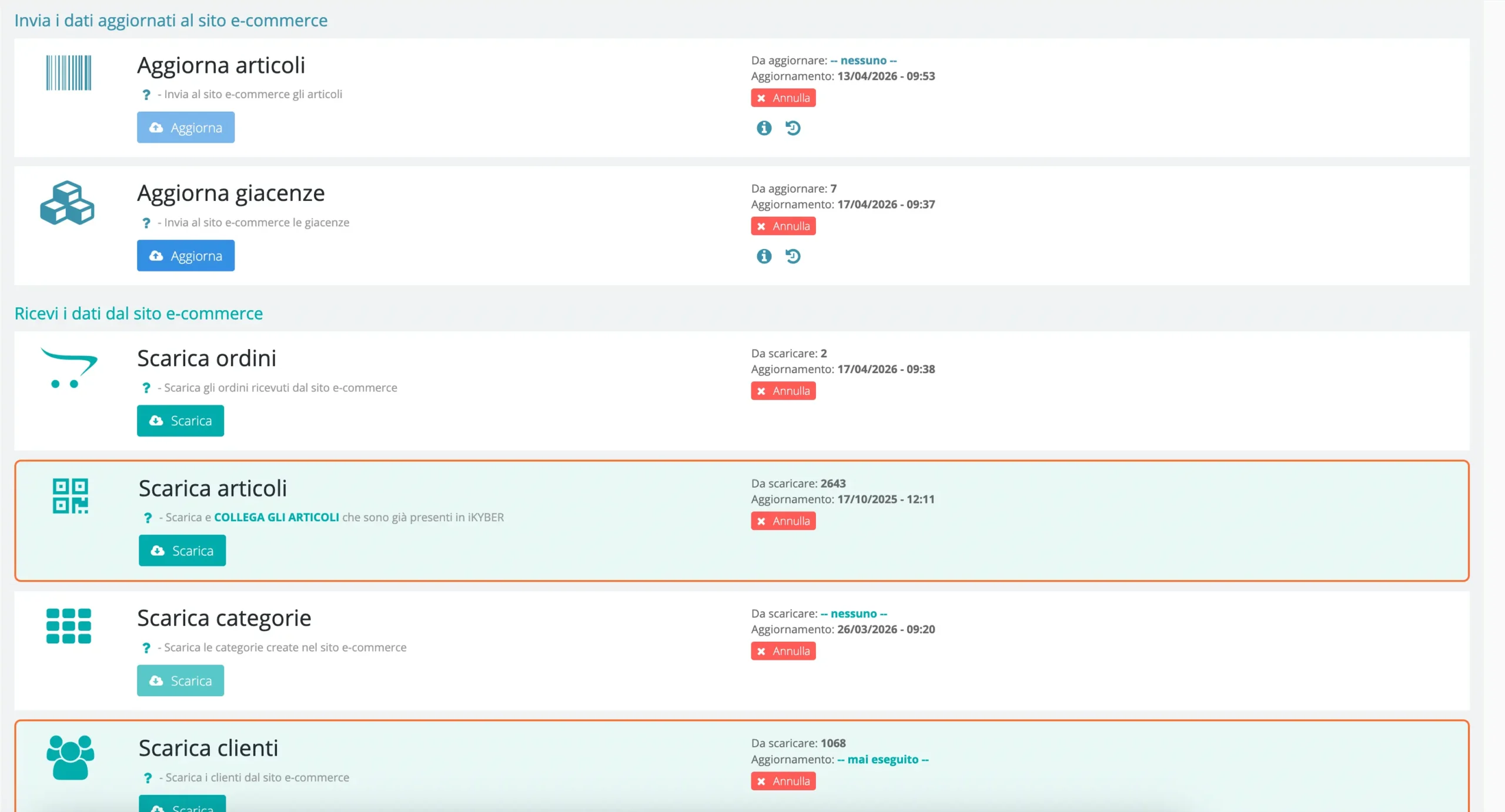Click description 'Scarica i clienti dal sito e-commerce'
Image resolution: width=1505 pixels, height=812 pixels.
(x=257, y=777)
